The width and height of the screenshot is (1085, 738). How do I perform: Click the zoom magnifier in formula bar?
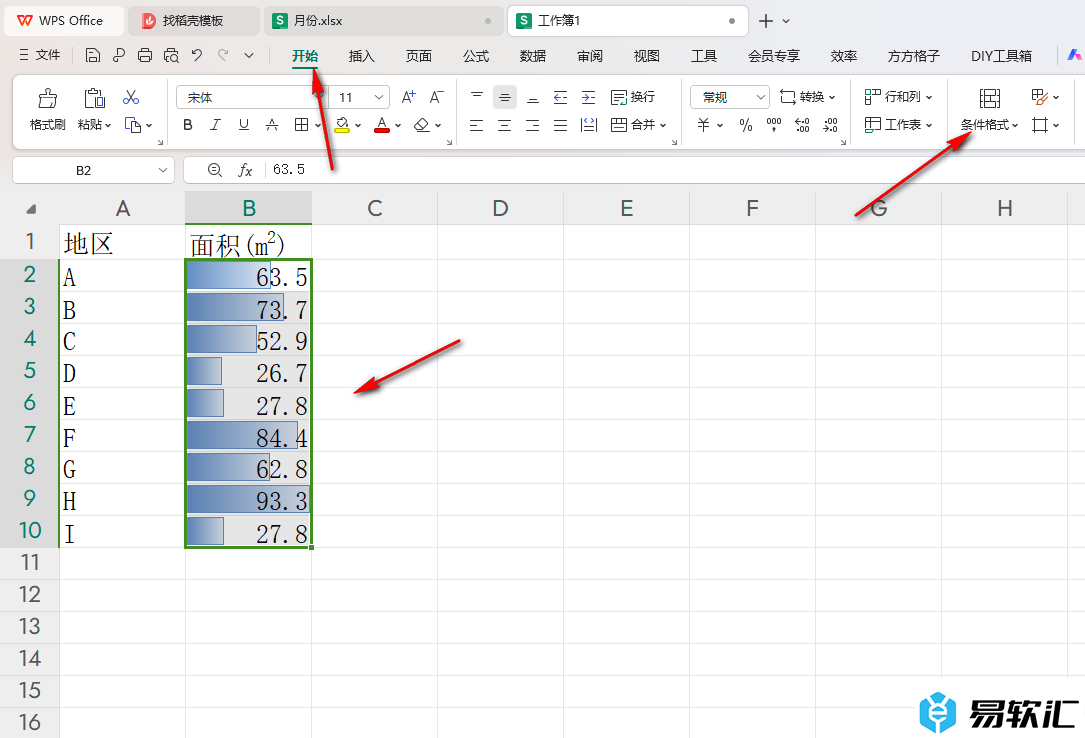click(215, 169)
